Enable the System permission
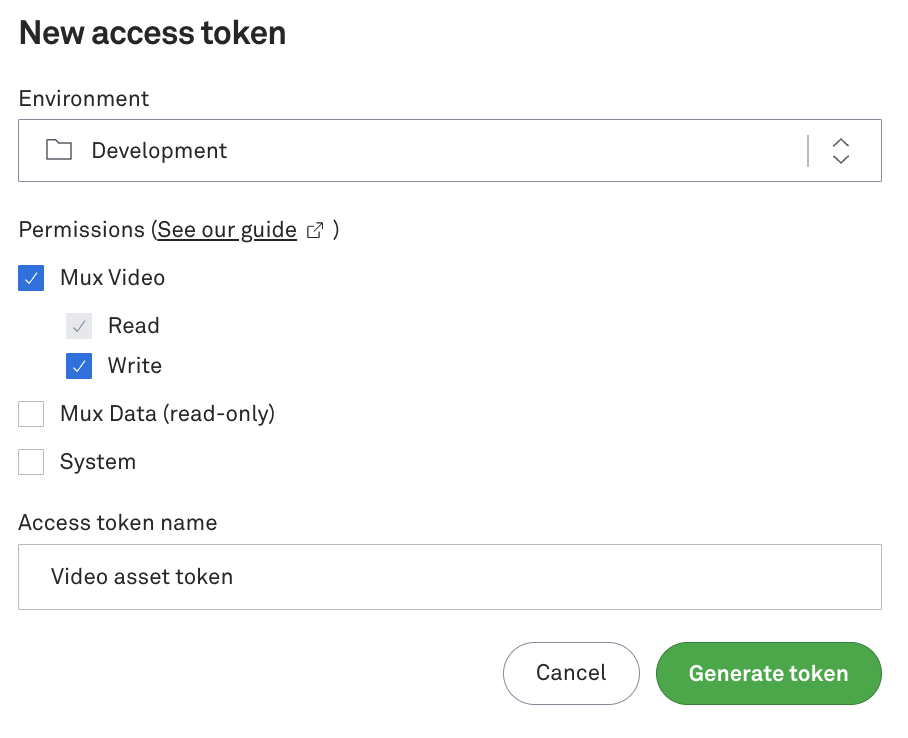Screen dimensions: 908x738 pyautogui.click(x=30, y=461)
